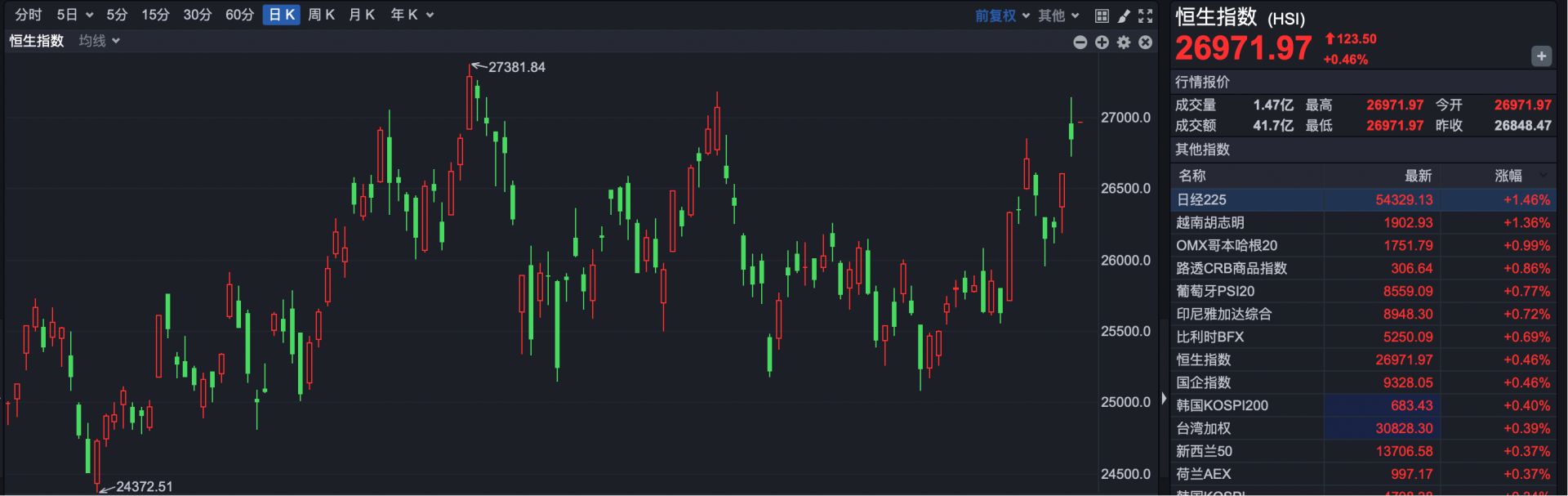Select the drawing brush tool
The height and width of the screenshot is (496, 1568).
[1124, 16]
